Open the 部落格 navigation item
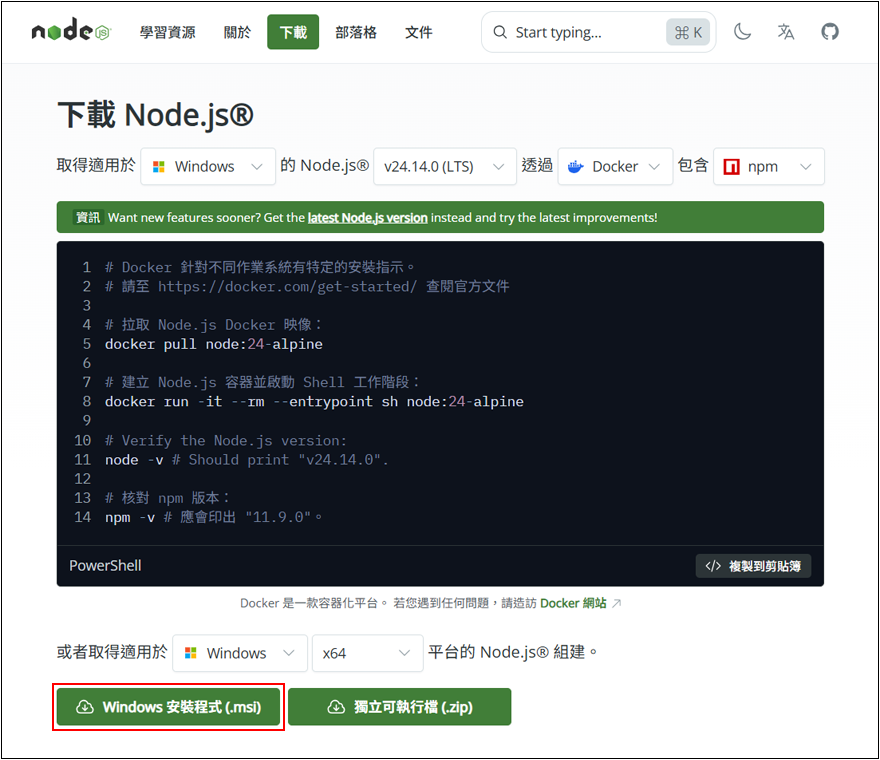 [x=356, y=32]
